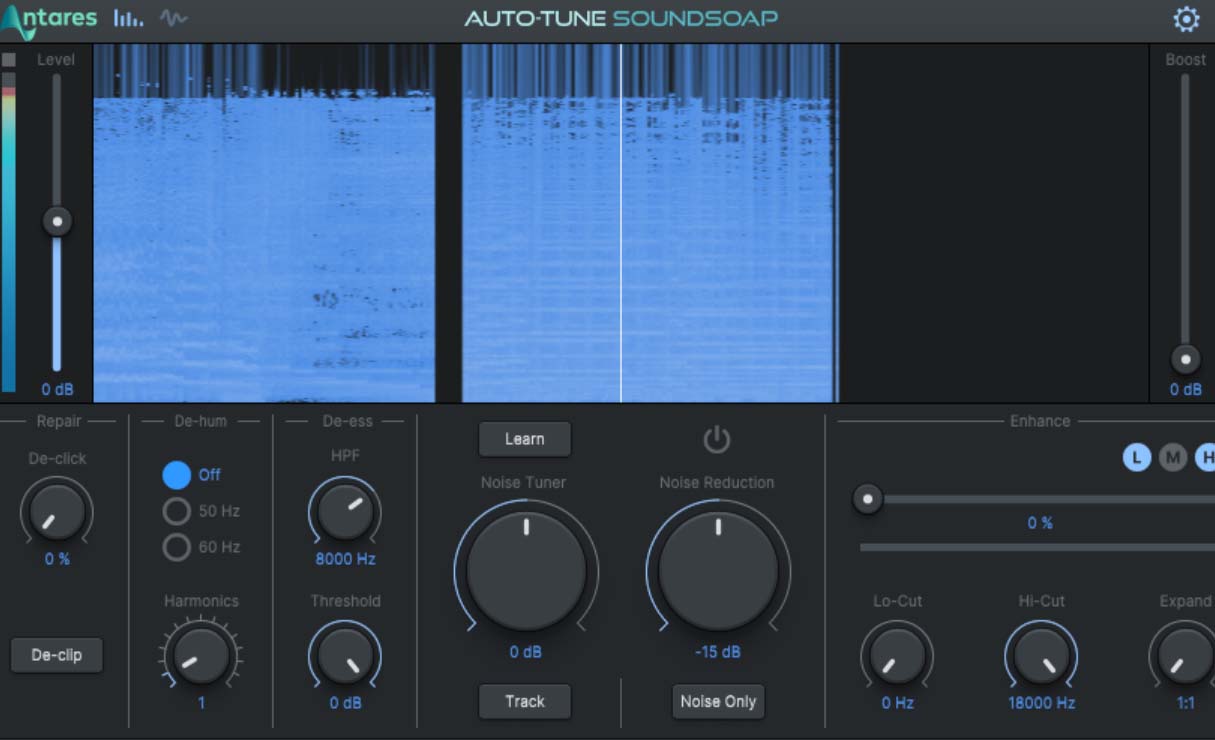Toggle the Noise Reduction power icon
1215x740 pixels.
click(717, 439)
